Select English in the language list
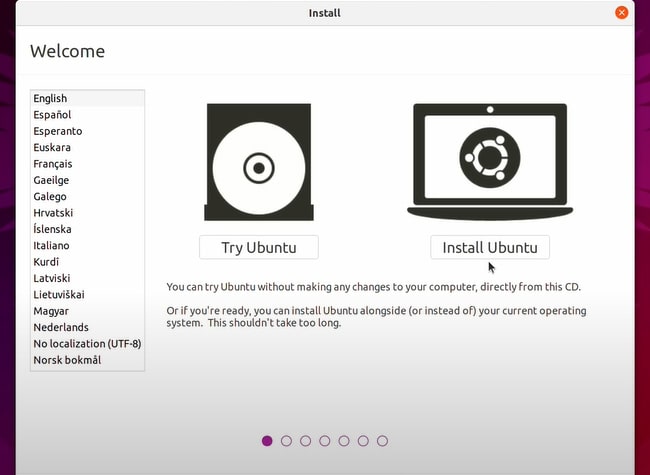 point(87,99)
